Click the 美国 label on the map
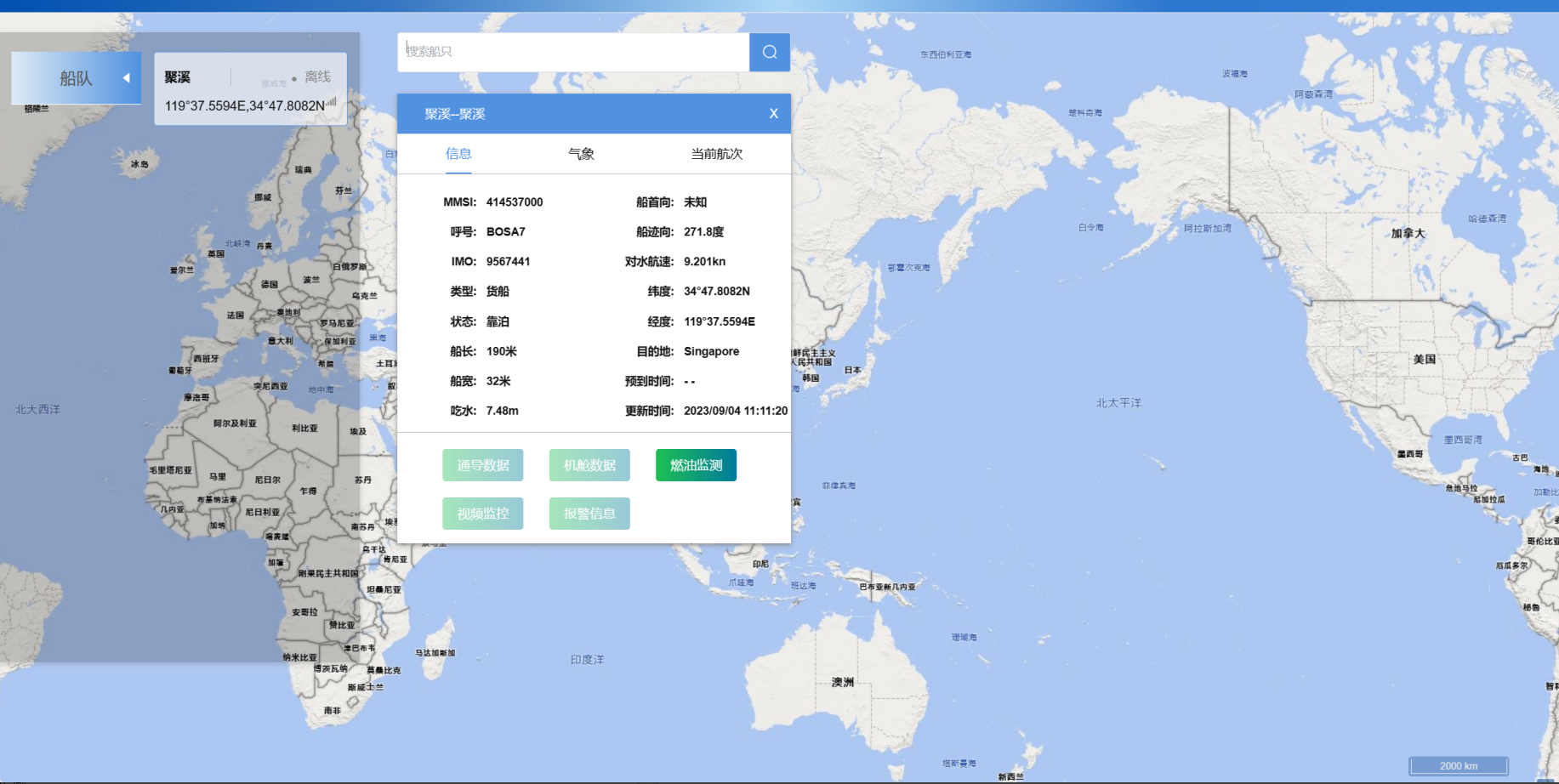Image resolution: width=1559 pixels, height=784 pixels. coord(1424,360)
